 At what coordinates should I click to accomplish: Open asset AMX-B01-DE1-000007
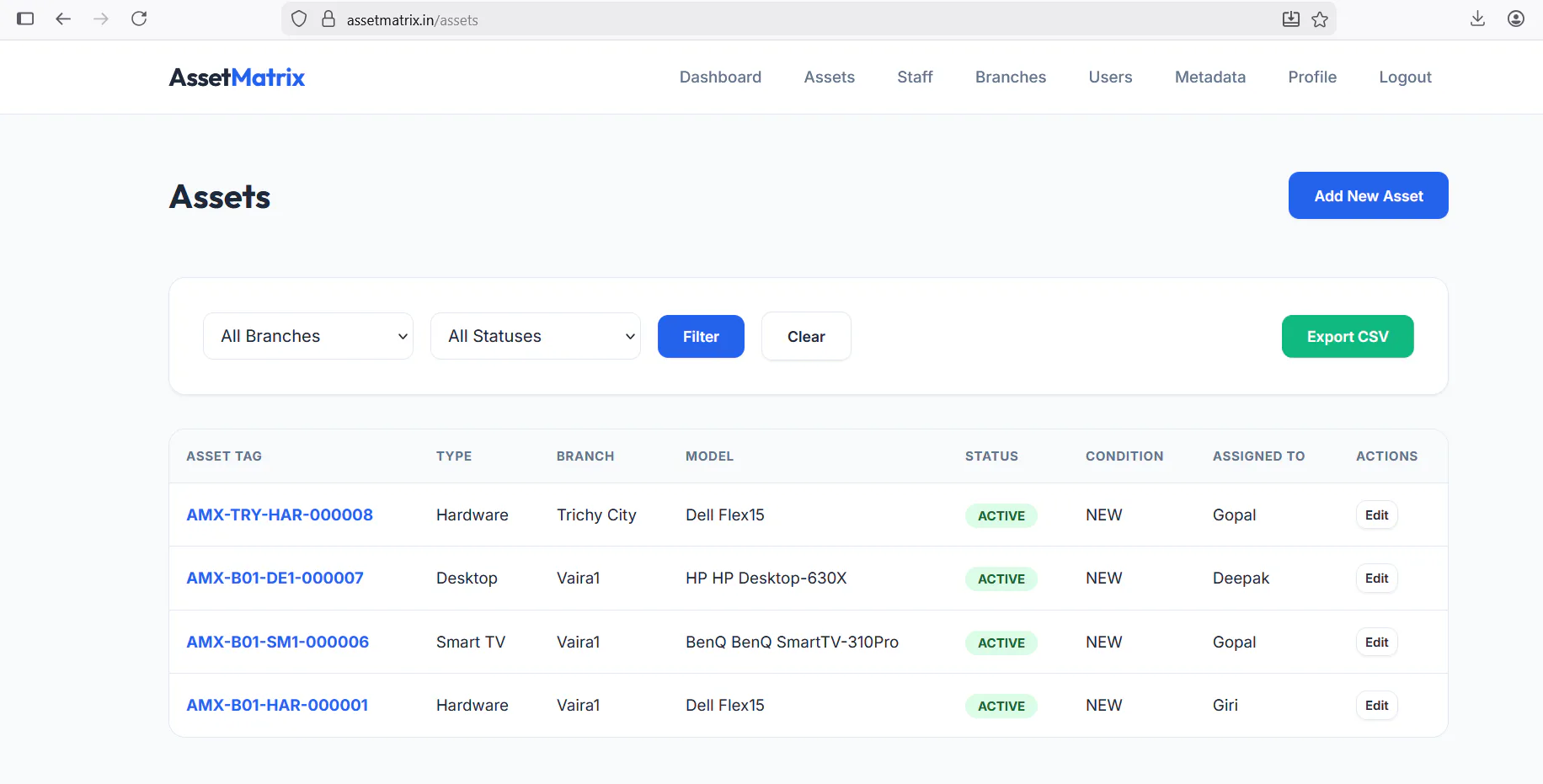pyautogui.click(x=275, y=578)
